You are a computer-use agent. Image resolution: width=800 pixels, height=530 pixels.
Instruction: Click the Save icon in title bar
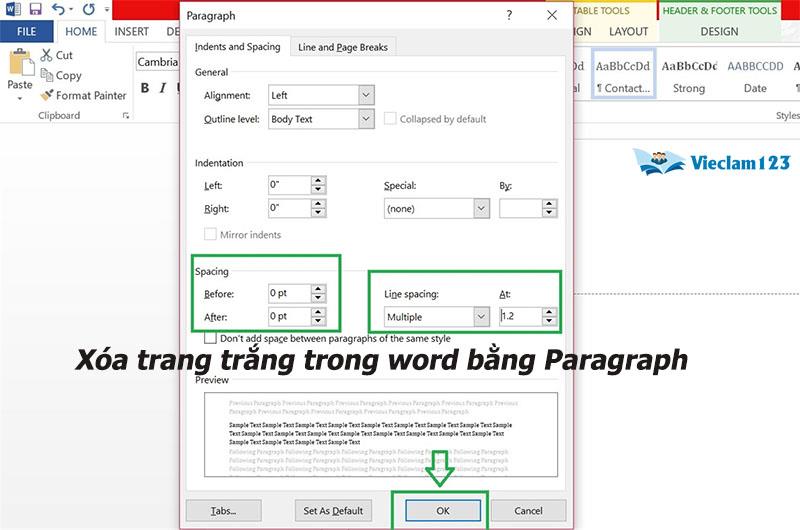pyautogui.click(x=35, y=9)
